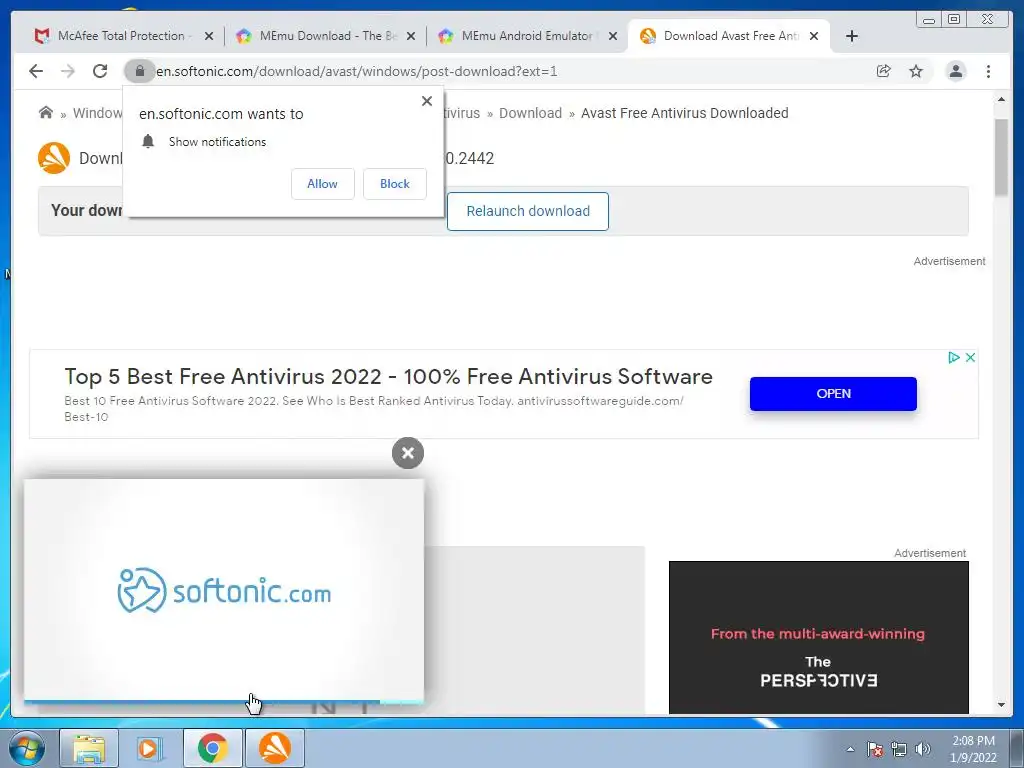Block notifications from en.softonic.com
Image resolution: width=1024 pixels, height=768 pixels.
point(395,184)
